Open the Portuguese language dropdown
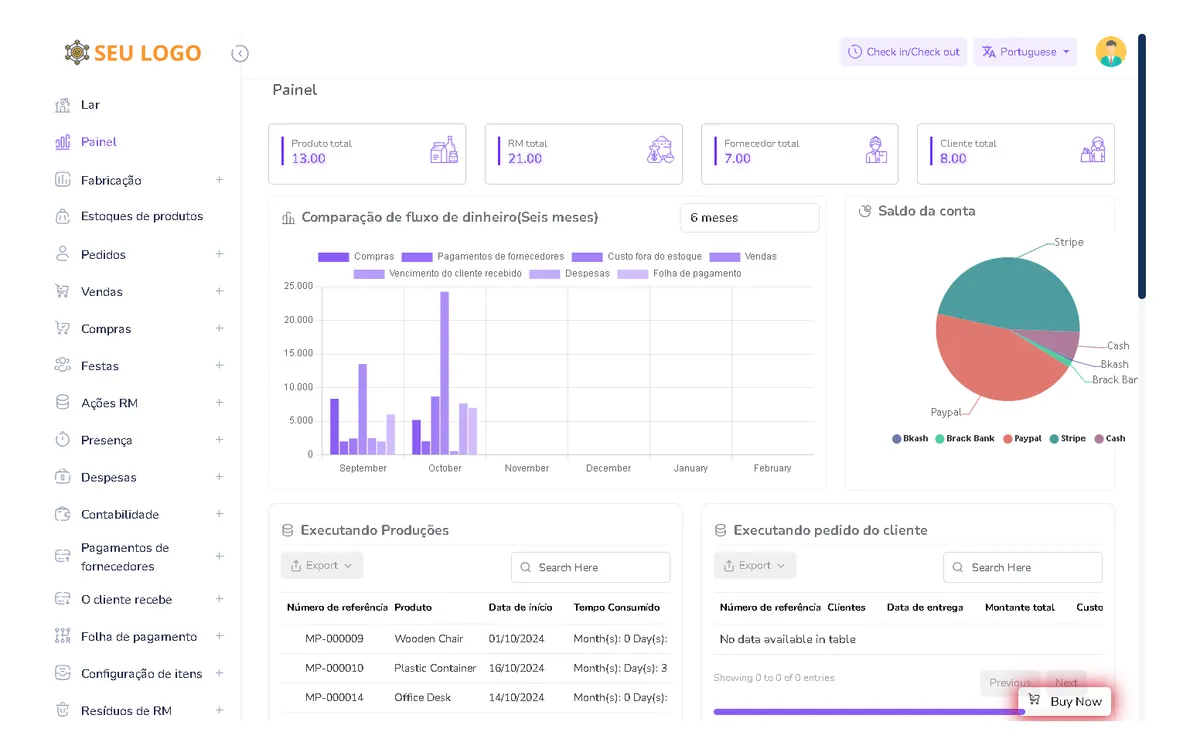The height and width of the screenshot is (755, 1200). pyautogui.click(x=1025, y=52)
